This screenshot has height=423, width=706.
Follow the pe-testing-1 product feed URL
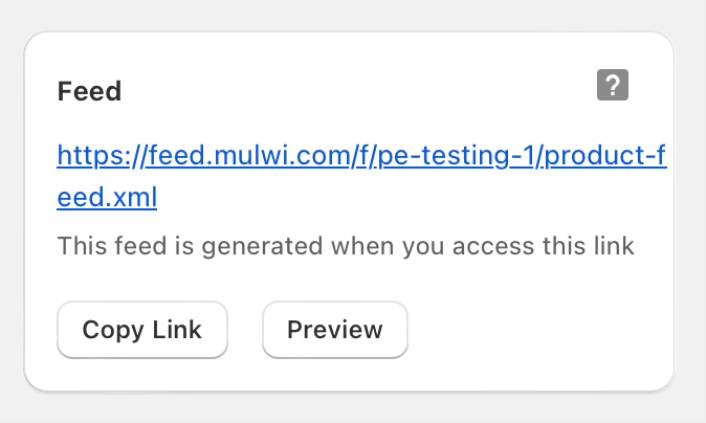(361, 156)
